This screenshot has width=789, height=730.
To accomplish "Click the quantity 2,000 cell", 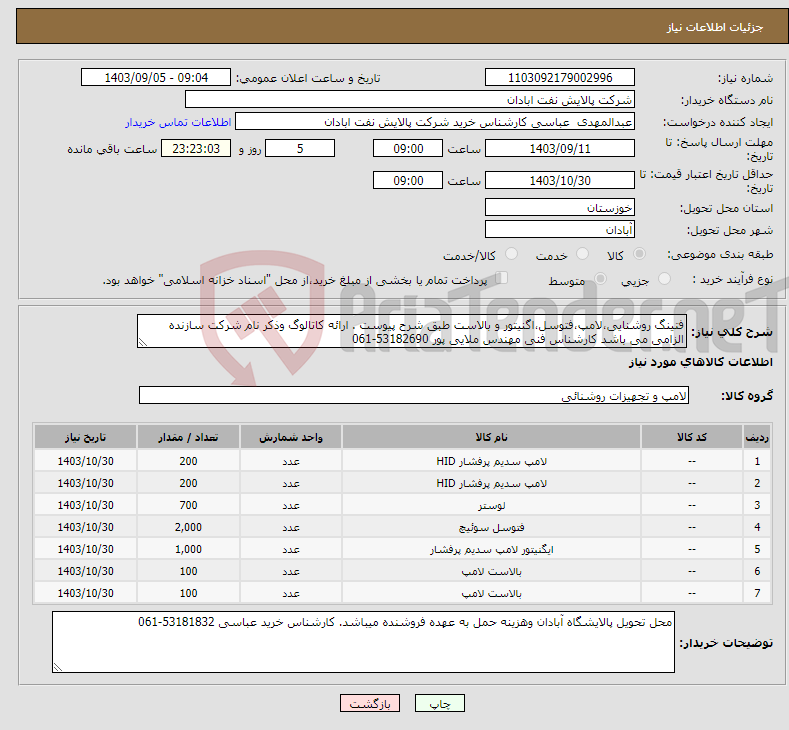I will (x=188, y=527).
